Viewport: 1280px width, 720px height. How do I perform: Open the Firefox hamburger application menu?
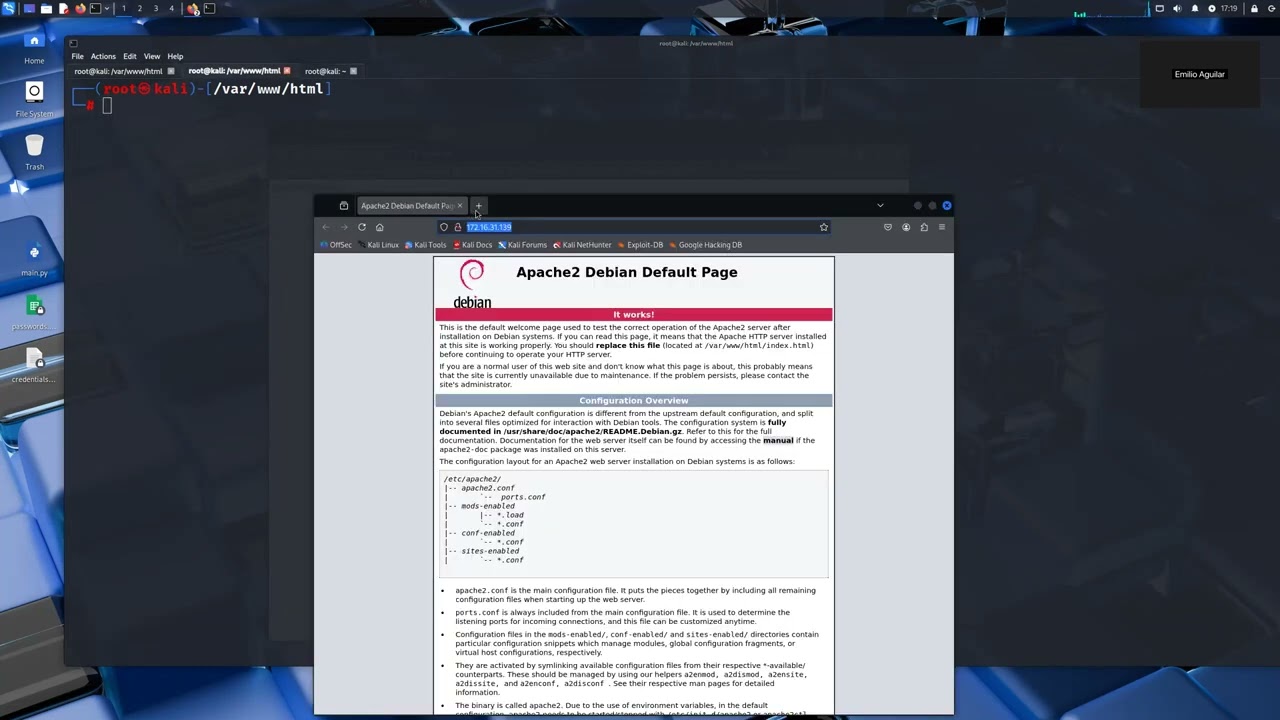click(x=941, y=227)
